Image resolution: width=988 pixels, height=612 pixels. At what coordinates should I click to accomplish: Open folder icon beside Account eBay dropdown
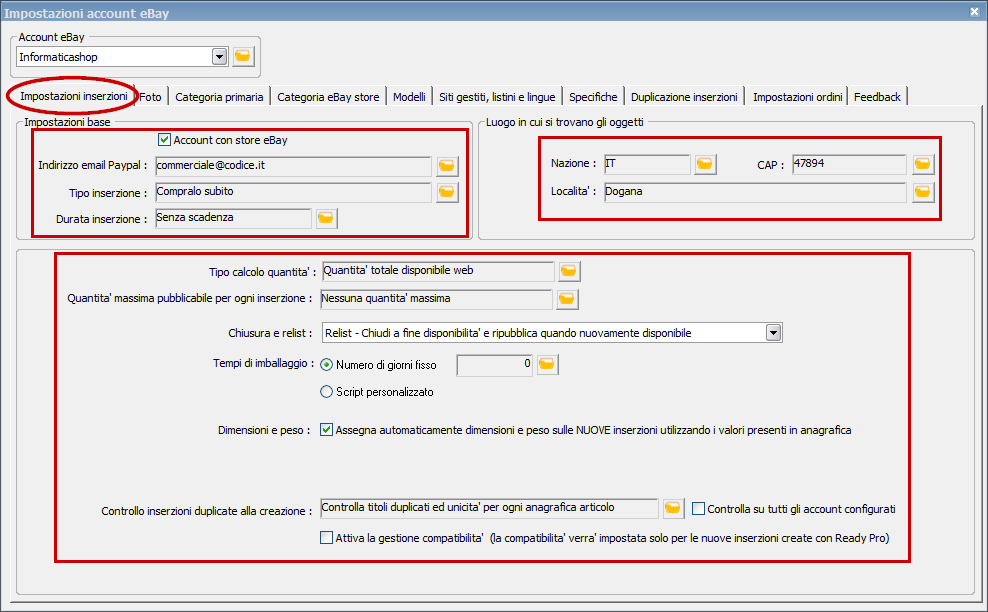coord(243,57)
